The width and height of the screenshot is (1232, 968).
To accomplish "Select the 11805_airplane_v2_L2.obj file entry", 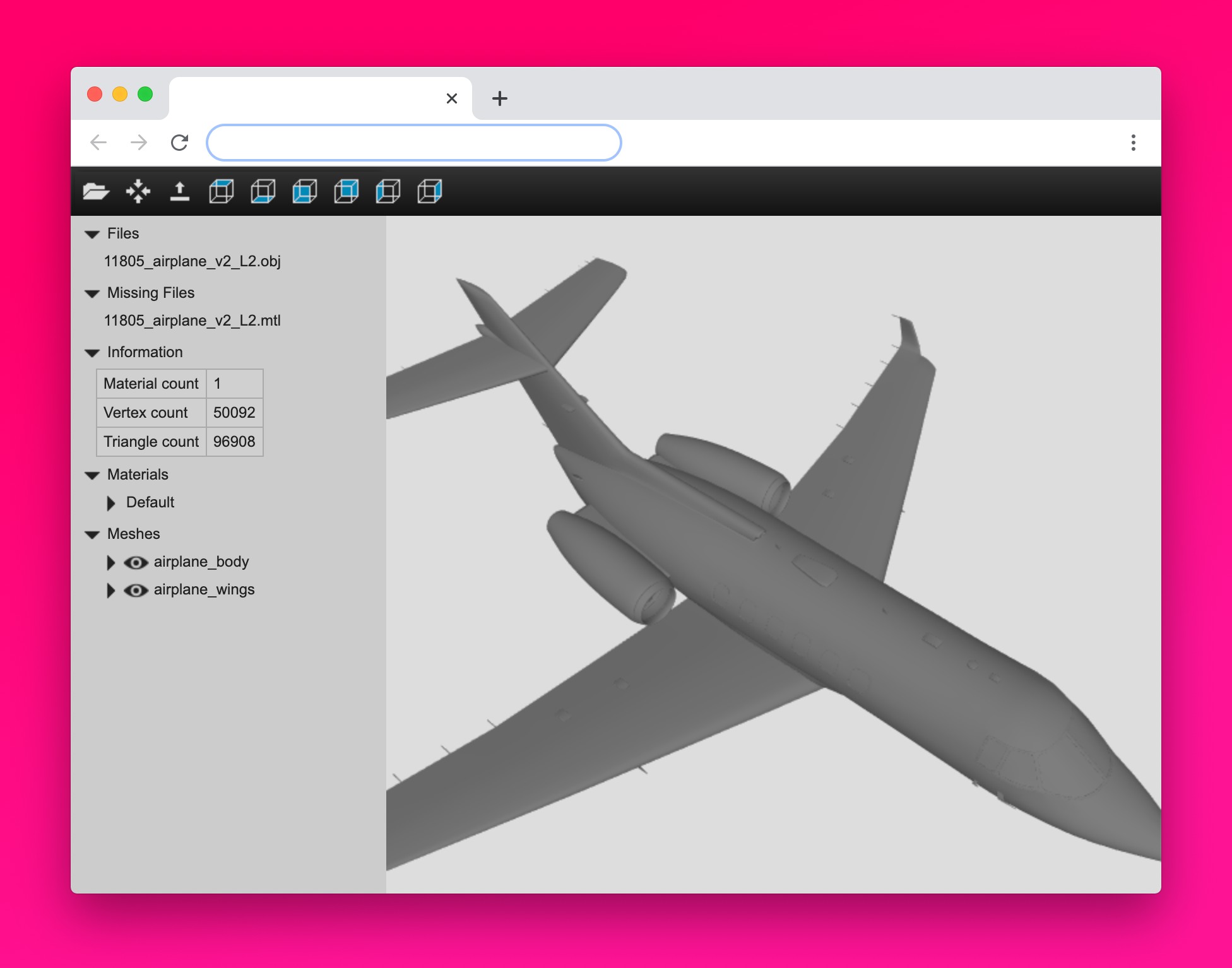I will pyautogui.click(x=192, y=261).
